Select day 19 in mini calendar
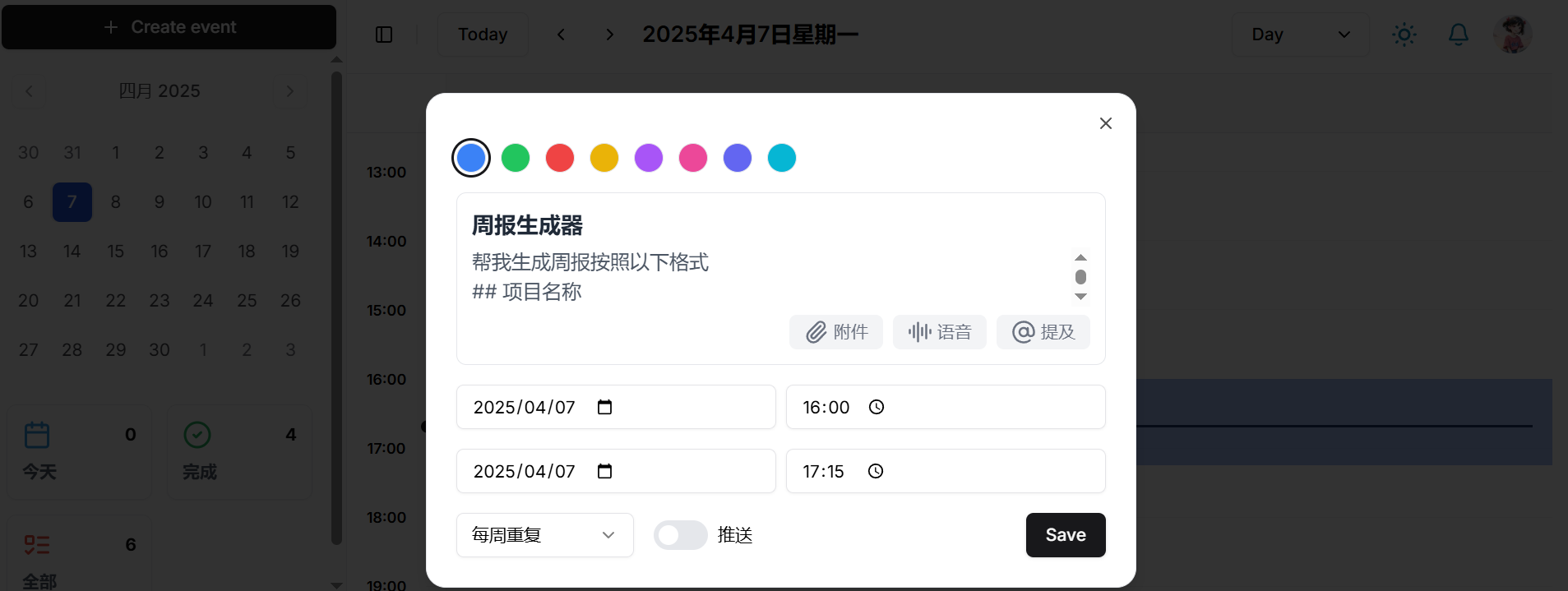 pyautogui.click(x=290, y=252)
